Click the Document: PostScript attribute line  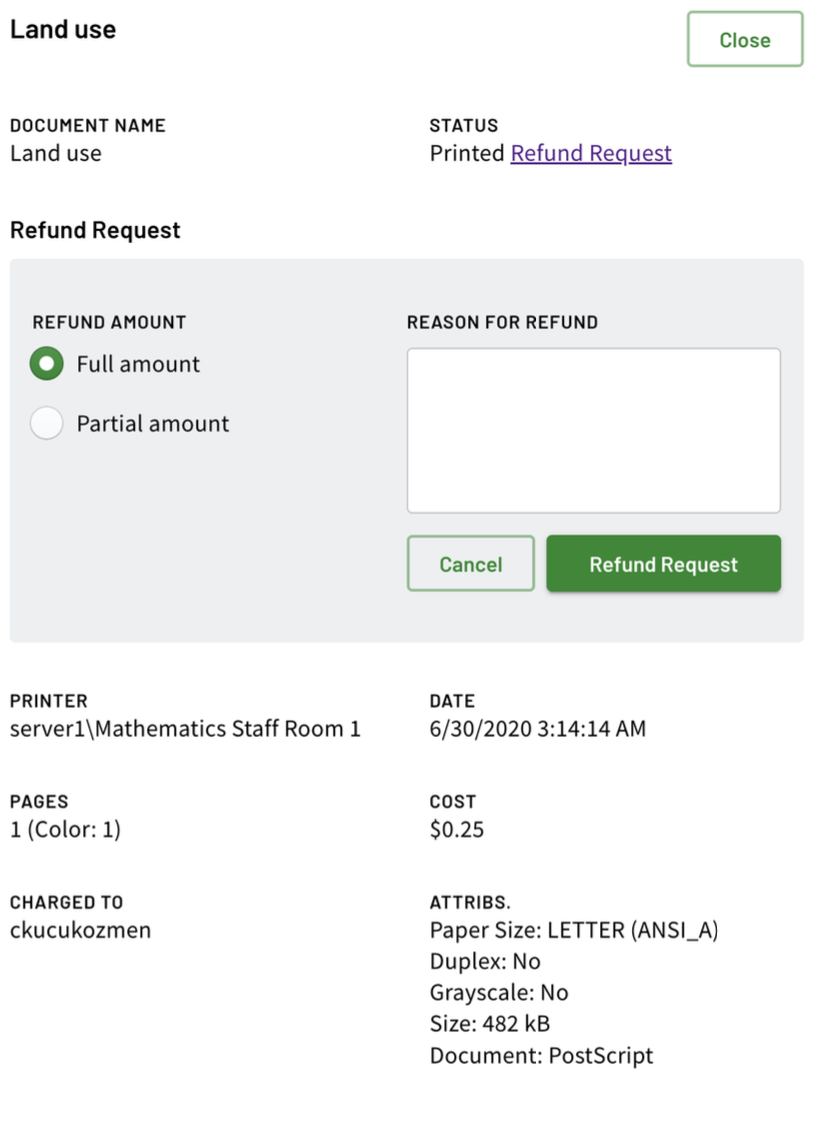click(x=541, y=1055)
